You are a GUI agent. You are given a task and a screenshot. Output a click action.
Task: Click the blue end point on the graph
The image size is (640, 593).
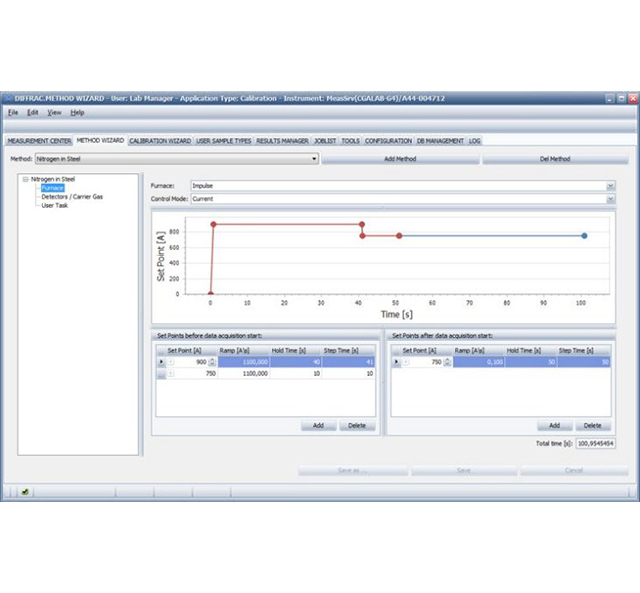[584, 236]
